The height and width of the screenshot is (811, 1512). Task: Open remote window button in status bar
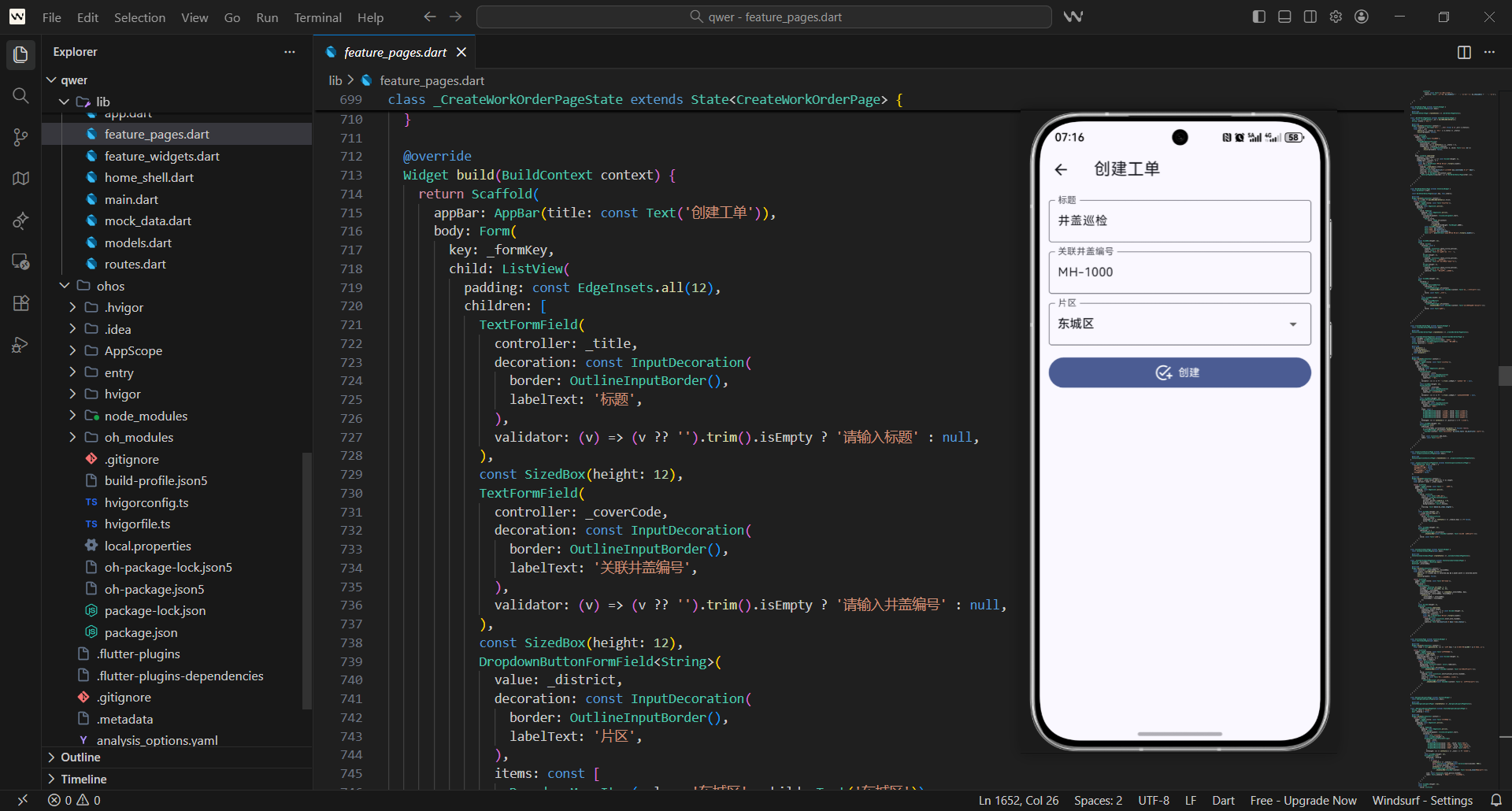tap(22, 800)
